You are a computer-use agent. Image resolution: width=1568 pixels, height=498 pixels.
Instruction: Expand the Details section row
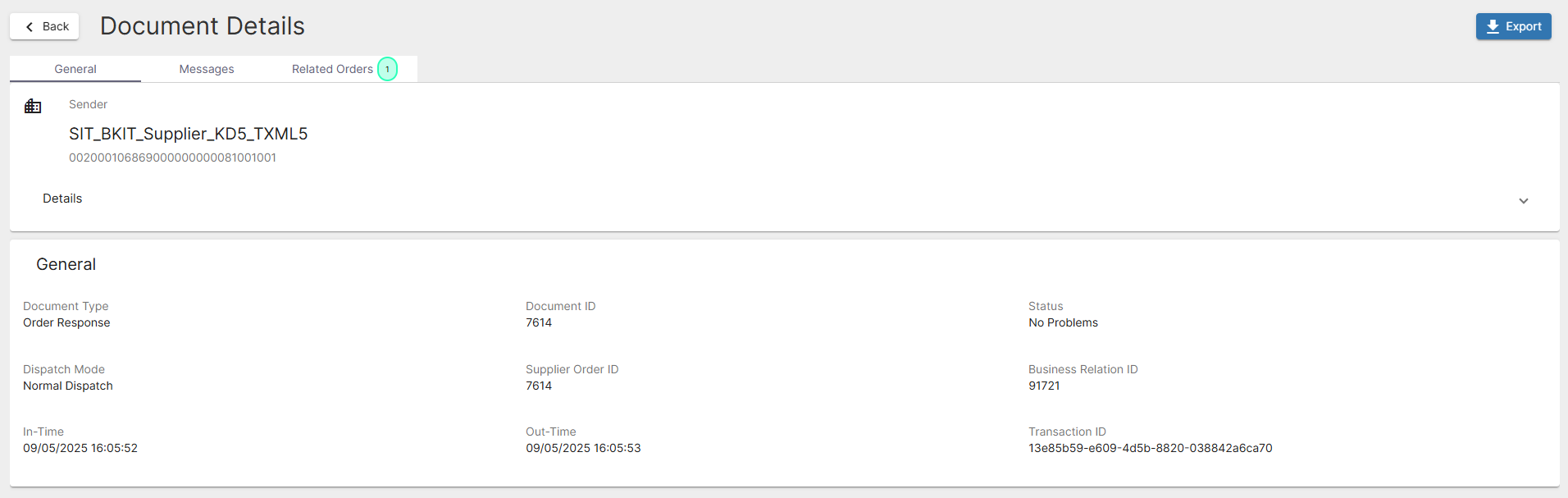point(62,199)
